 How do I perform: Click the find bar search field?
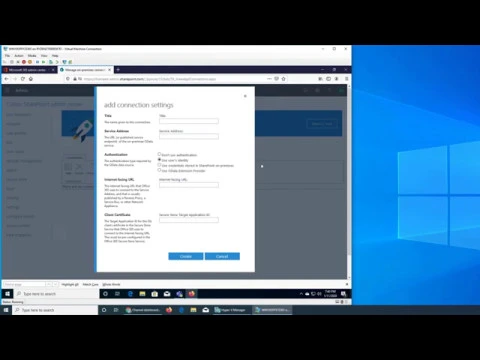[x=24, y=284]
